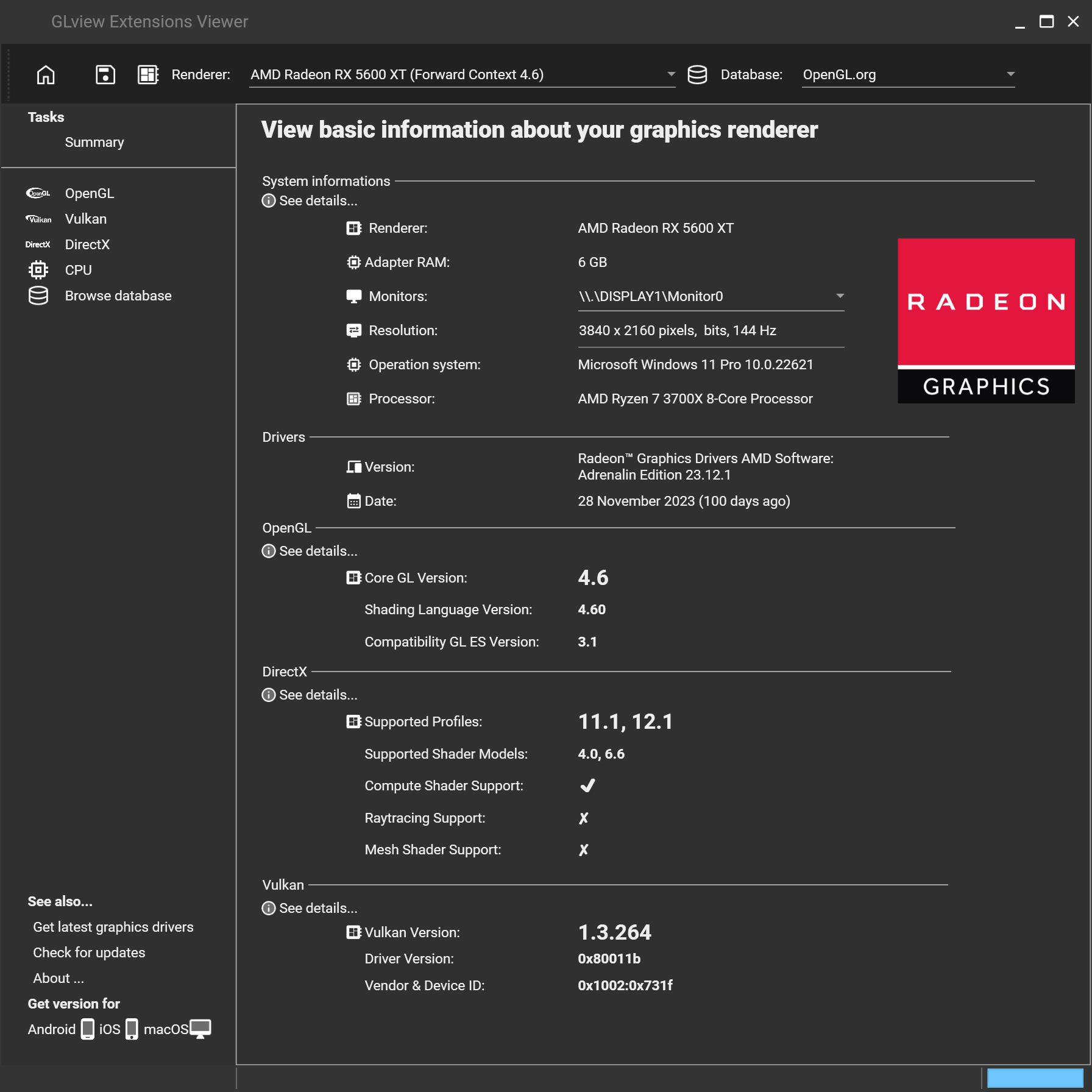Click See details under OpenGL section
Image resolution: width=1092 pixels, height=1092 pixels.
pos(318,551)
